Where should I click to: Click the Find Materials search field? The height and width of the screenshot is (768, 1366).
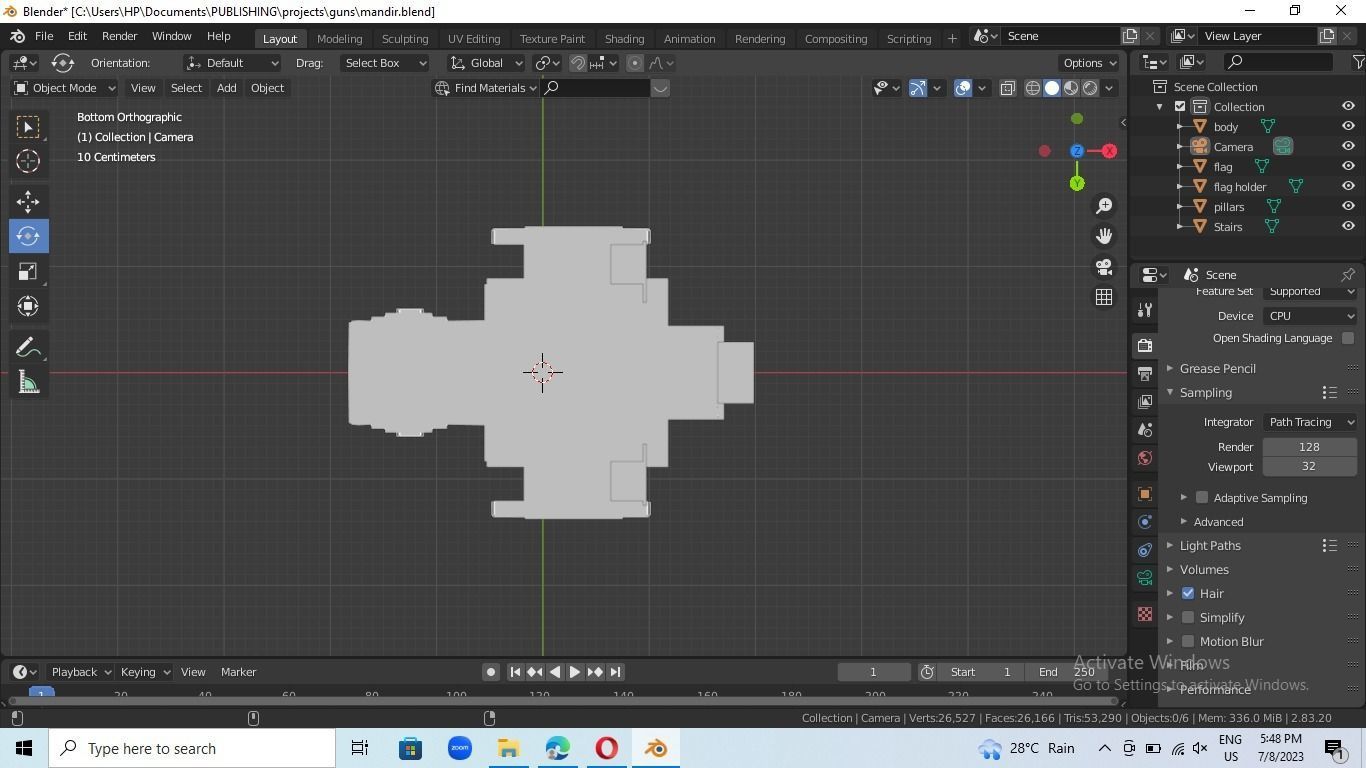(x=596, y=88)
